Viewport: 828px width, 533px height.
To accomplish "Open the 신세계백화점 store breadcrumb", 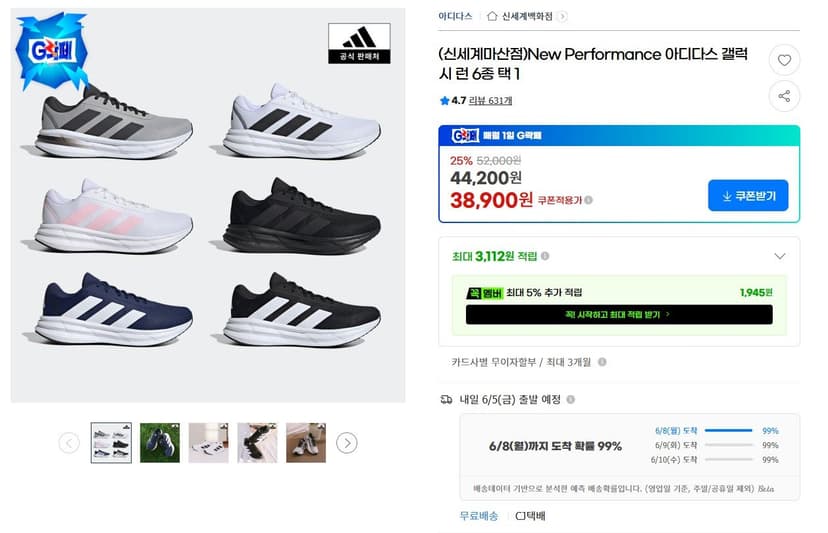I will tap(527, 16).
